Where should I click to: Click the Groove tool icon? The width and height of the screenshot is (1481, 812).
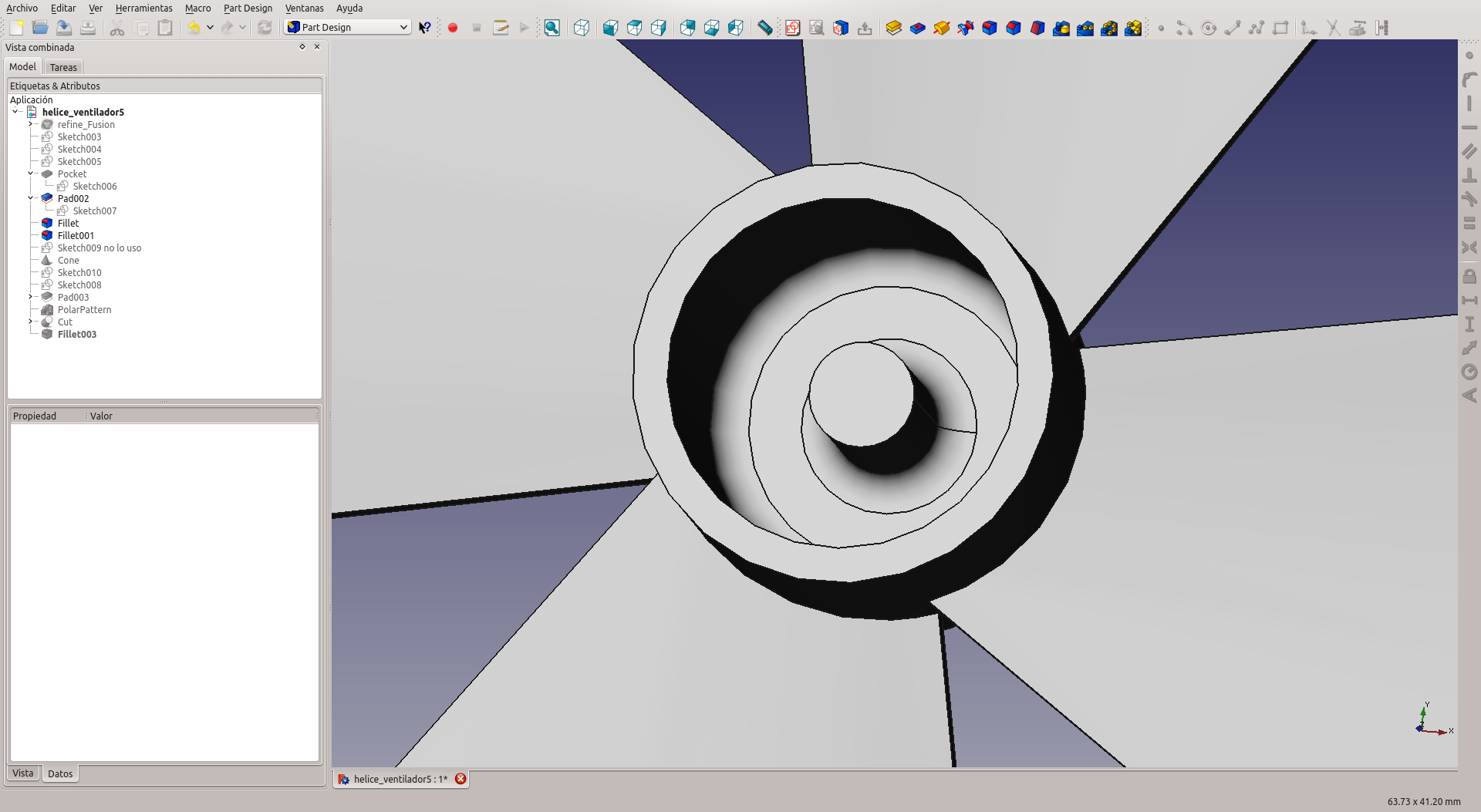(966, 28)
